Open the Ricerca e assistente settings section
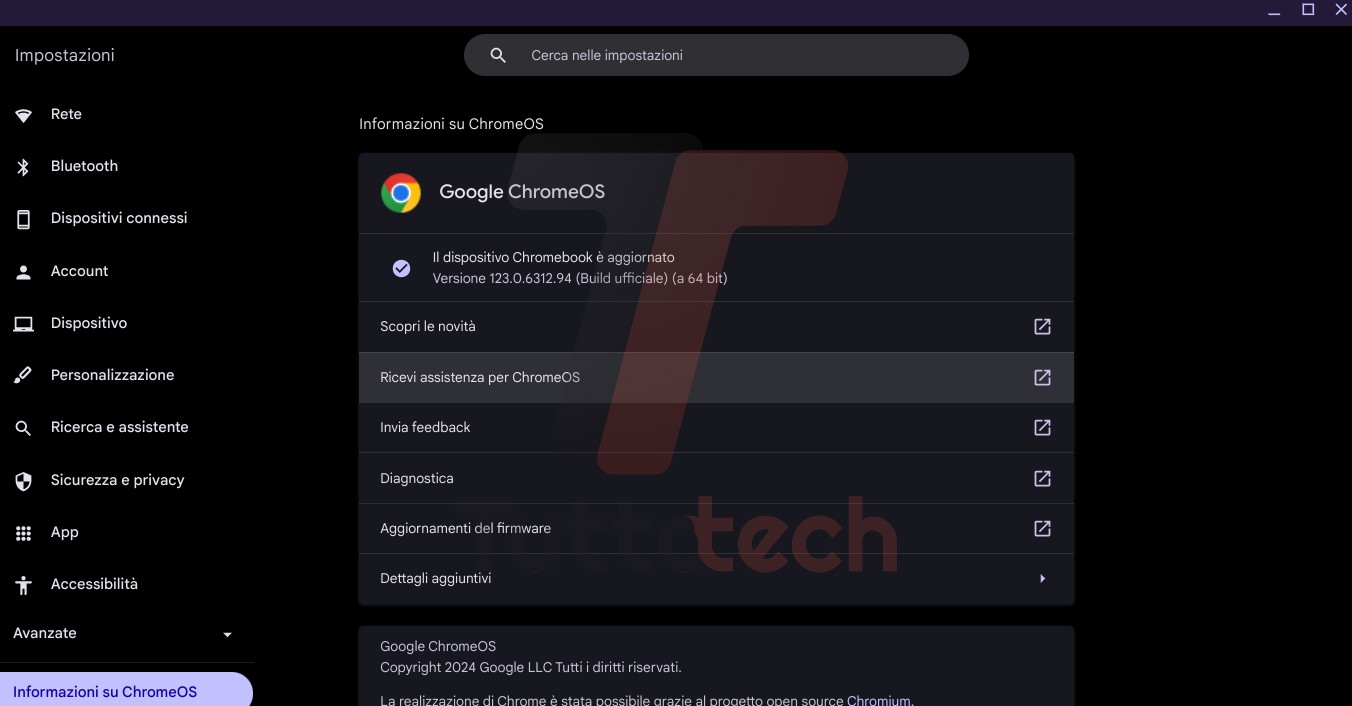The image size is (1352, 706). click(119, 427)
